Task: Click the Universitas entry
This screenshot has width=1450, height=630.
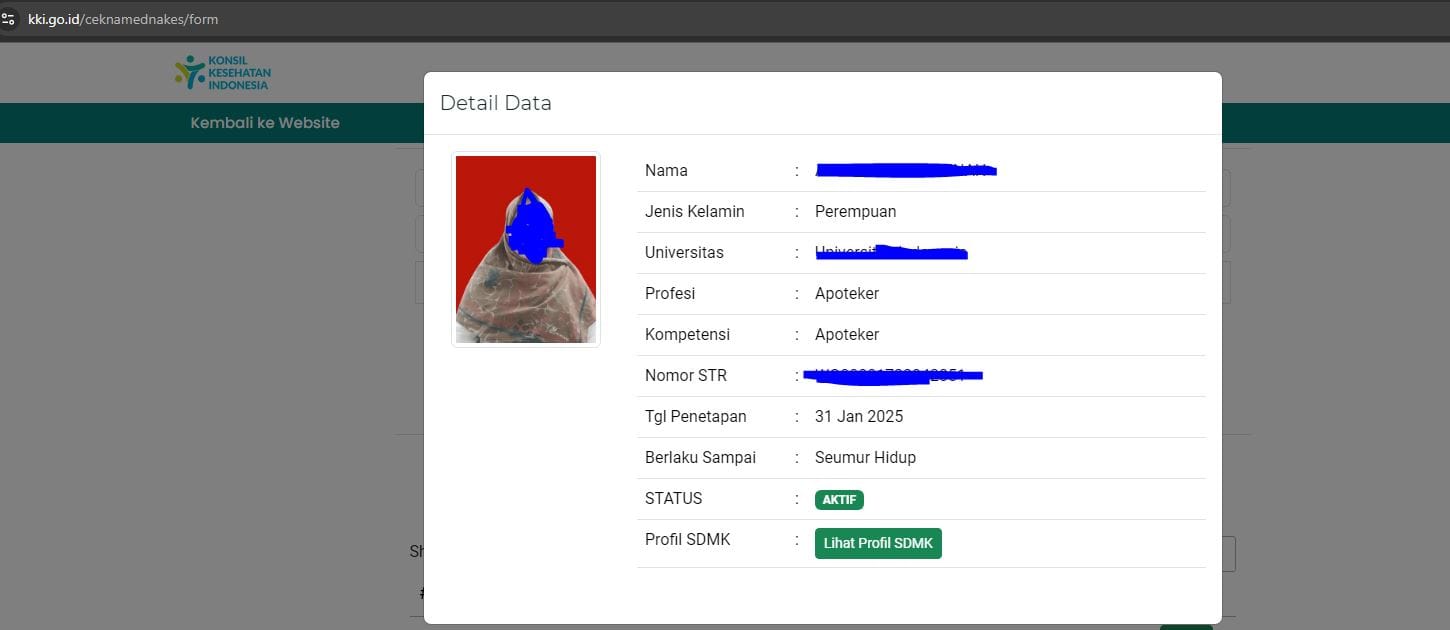Action: pos(890,252)
